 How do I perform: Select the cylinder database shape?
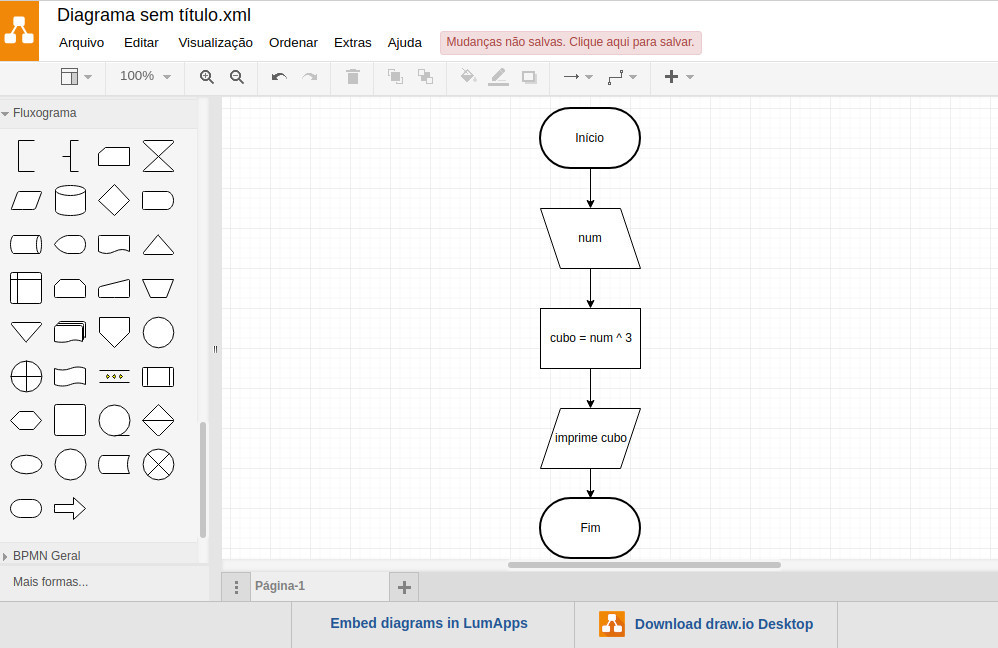click(x=70, y=200)
